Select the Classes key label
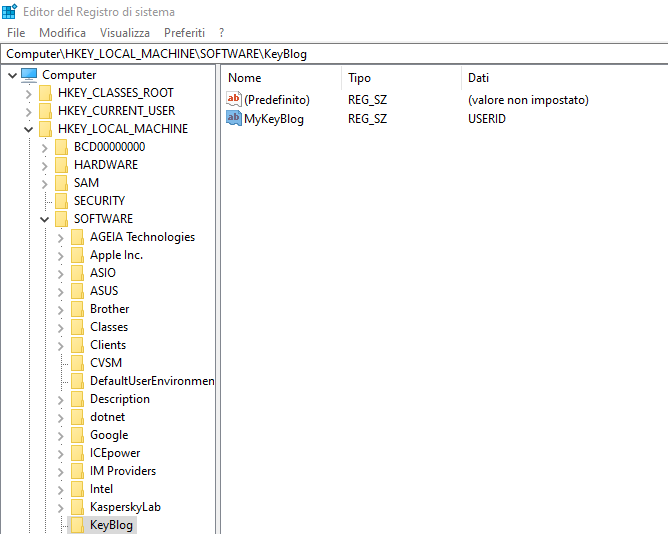Screen dimensions: 668x534 (x=109, y=327)
